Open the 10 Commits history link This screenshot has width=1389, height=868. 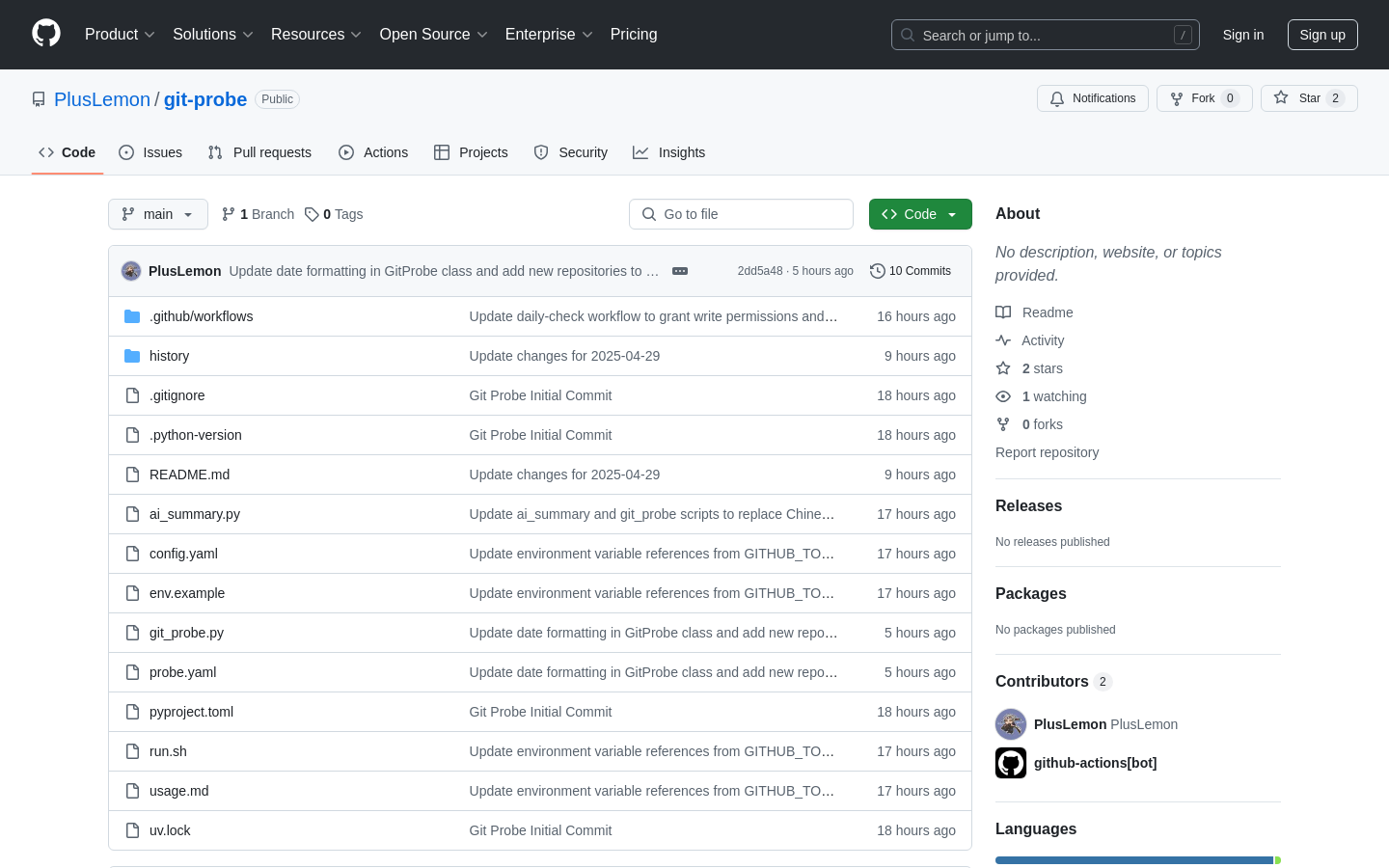coord(911,271)
